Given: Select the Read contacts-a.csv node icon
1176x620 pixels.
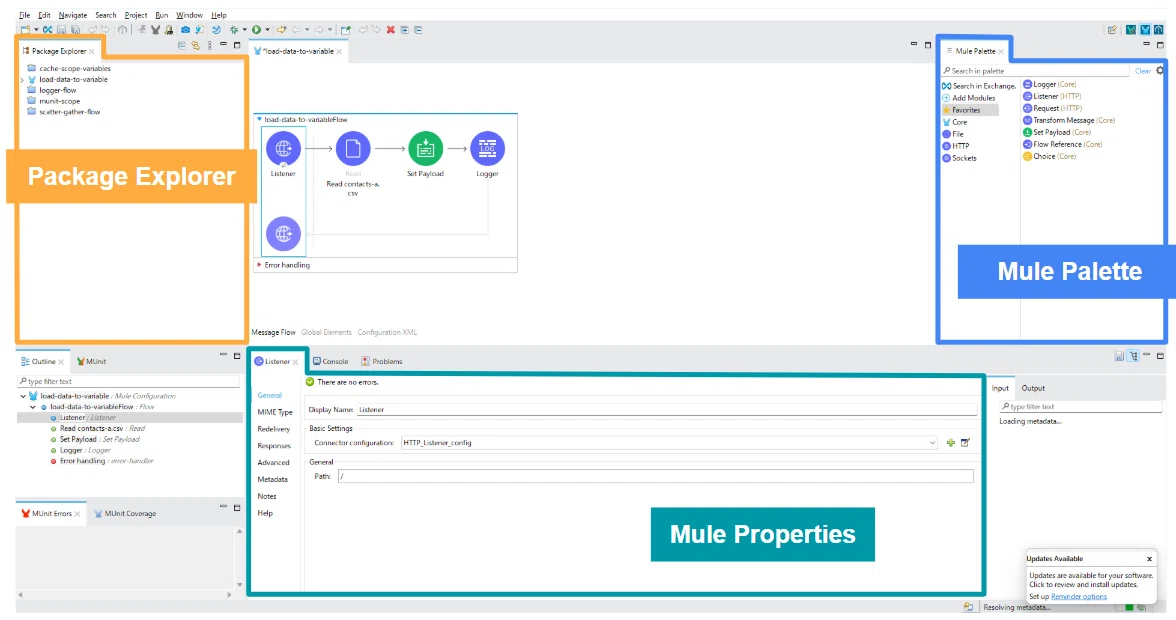Looking at the screenshot, I should 352,148.
